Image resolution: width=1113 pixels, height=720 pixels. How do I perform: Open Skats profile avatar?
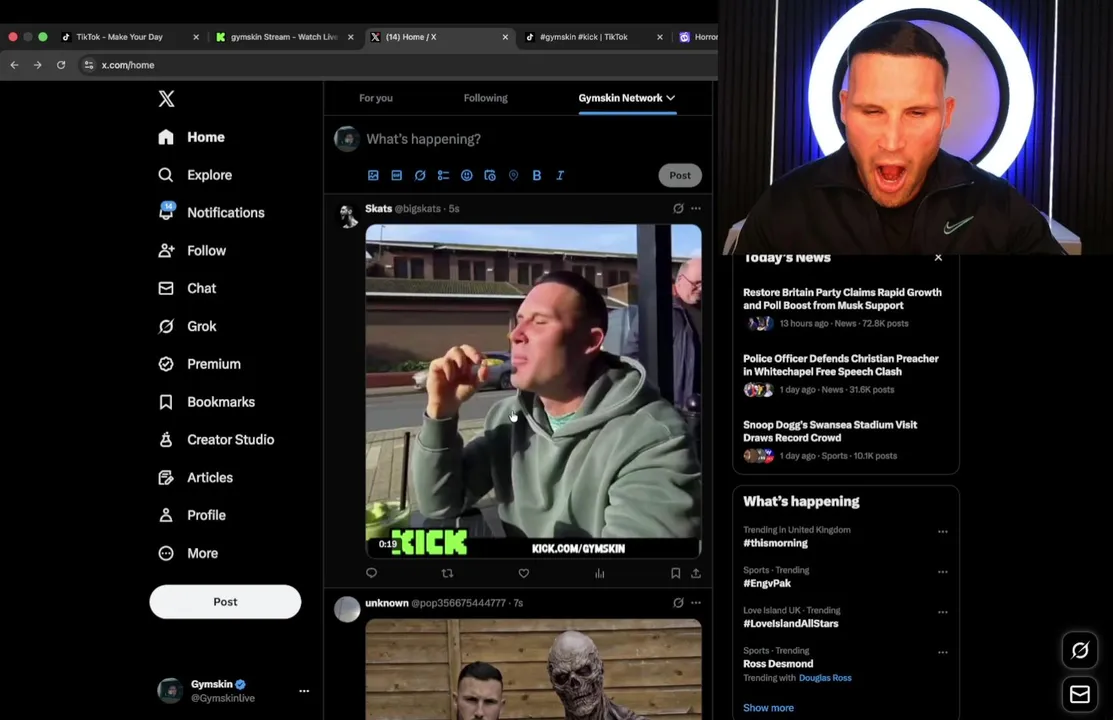(347, 216)
